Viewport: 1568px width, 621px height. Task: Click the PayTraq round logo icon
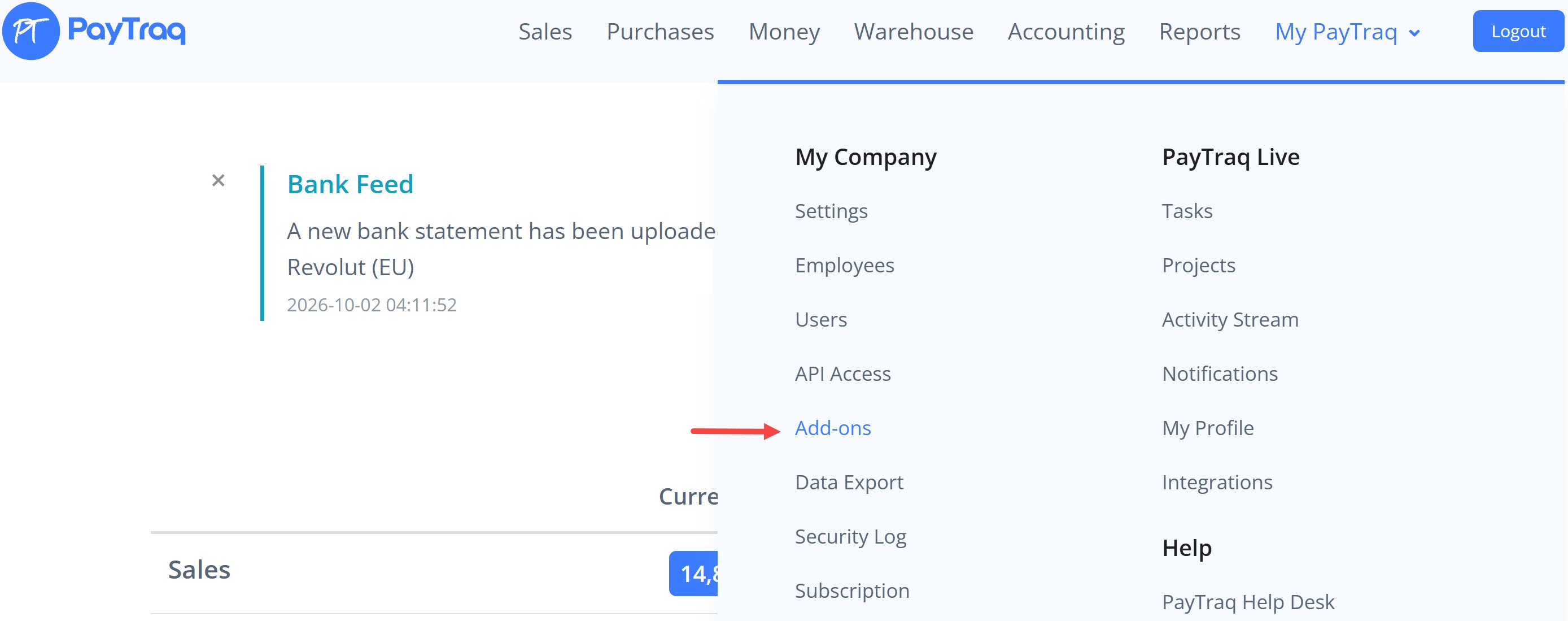pyautogui.click(x=30, y=31)
